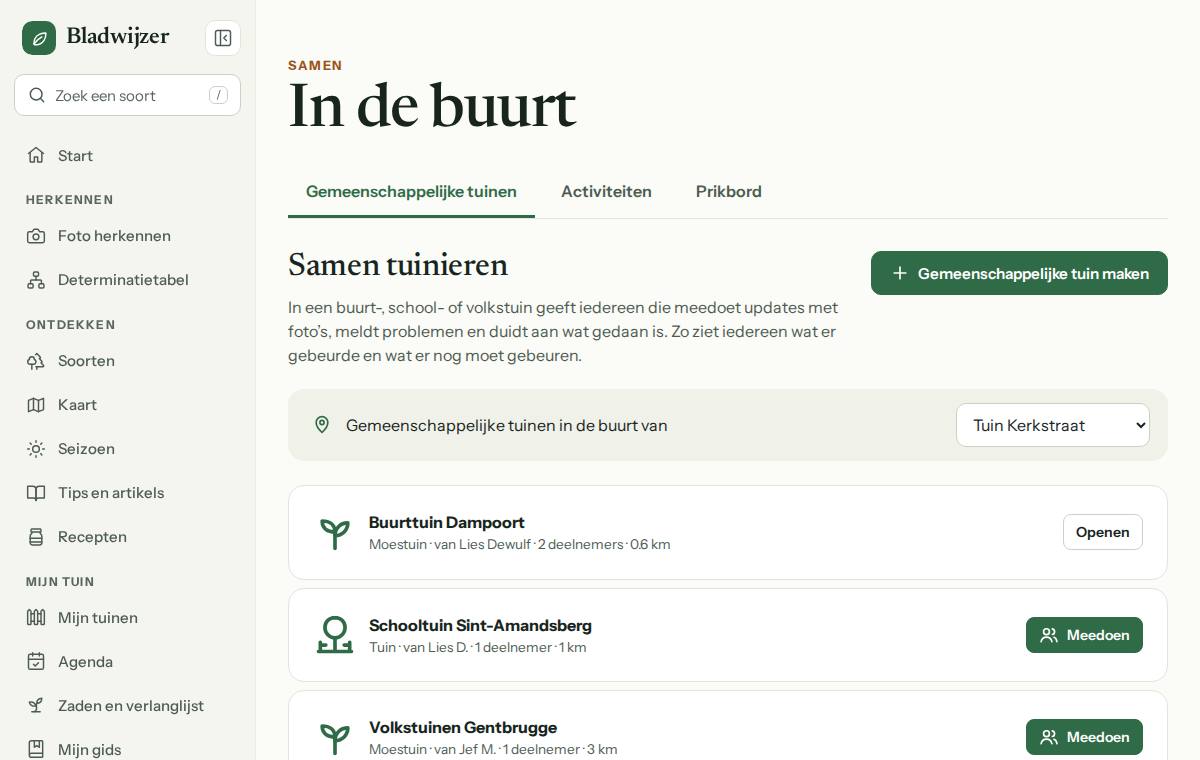Screen dimensions: 1200x760
Task: Go to Recepten
Action: coord(127,537)
